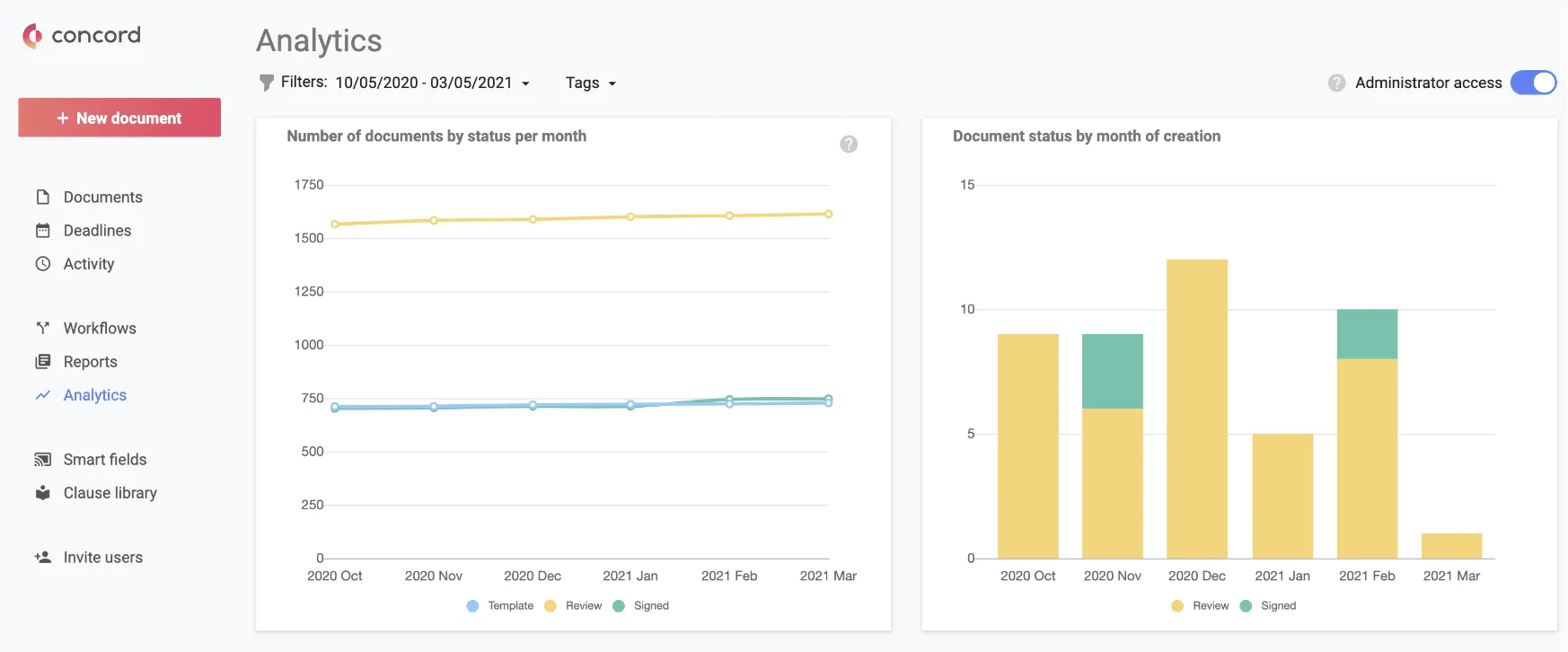Viewport: 1568px width, 652px height.
Task: Open the Clause library
Action: [x=110, y=492]
